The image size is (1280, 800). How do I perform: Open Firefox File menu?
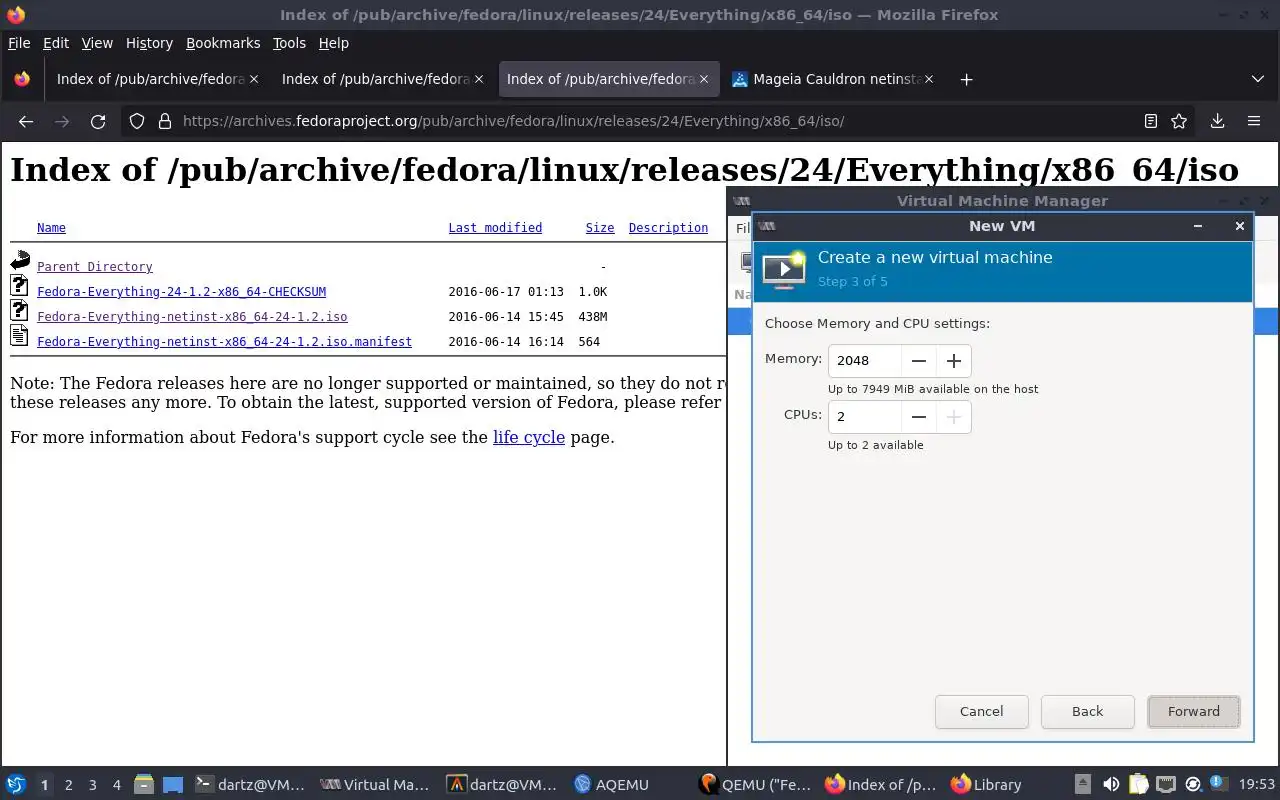click(19, 43)
